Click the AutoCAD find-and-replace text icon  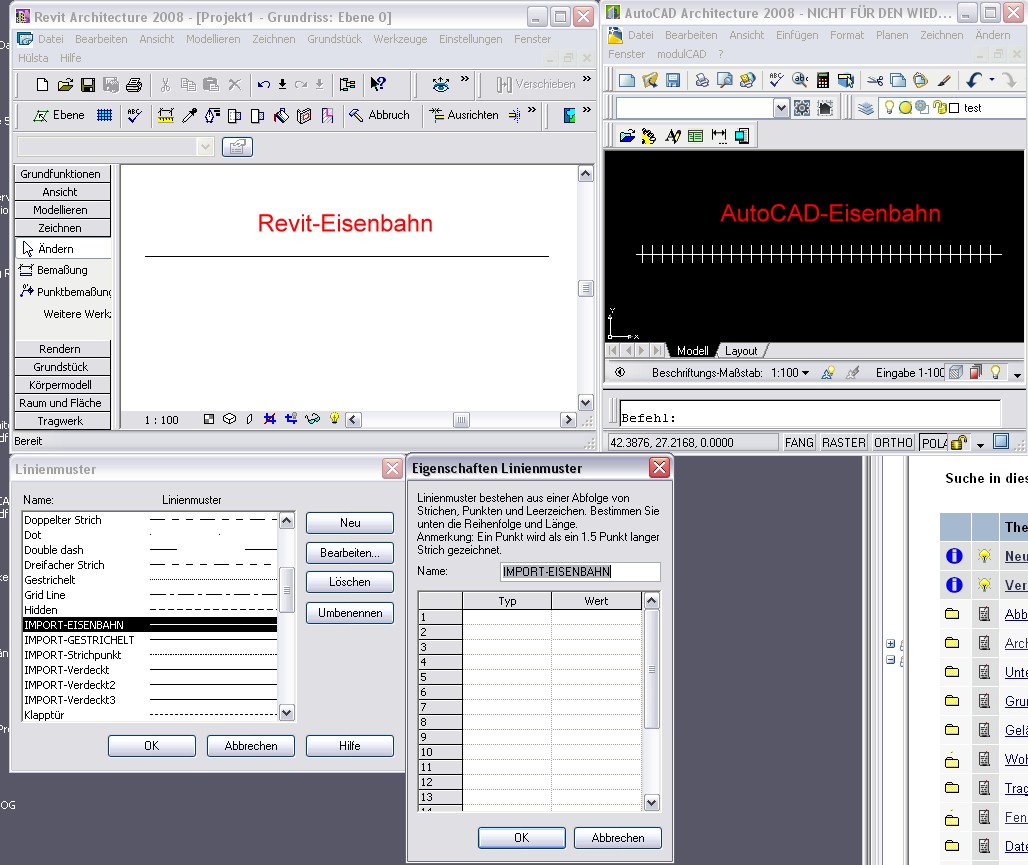coord(800,80)
